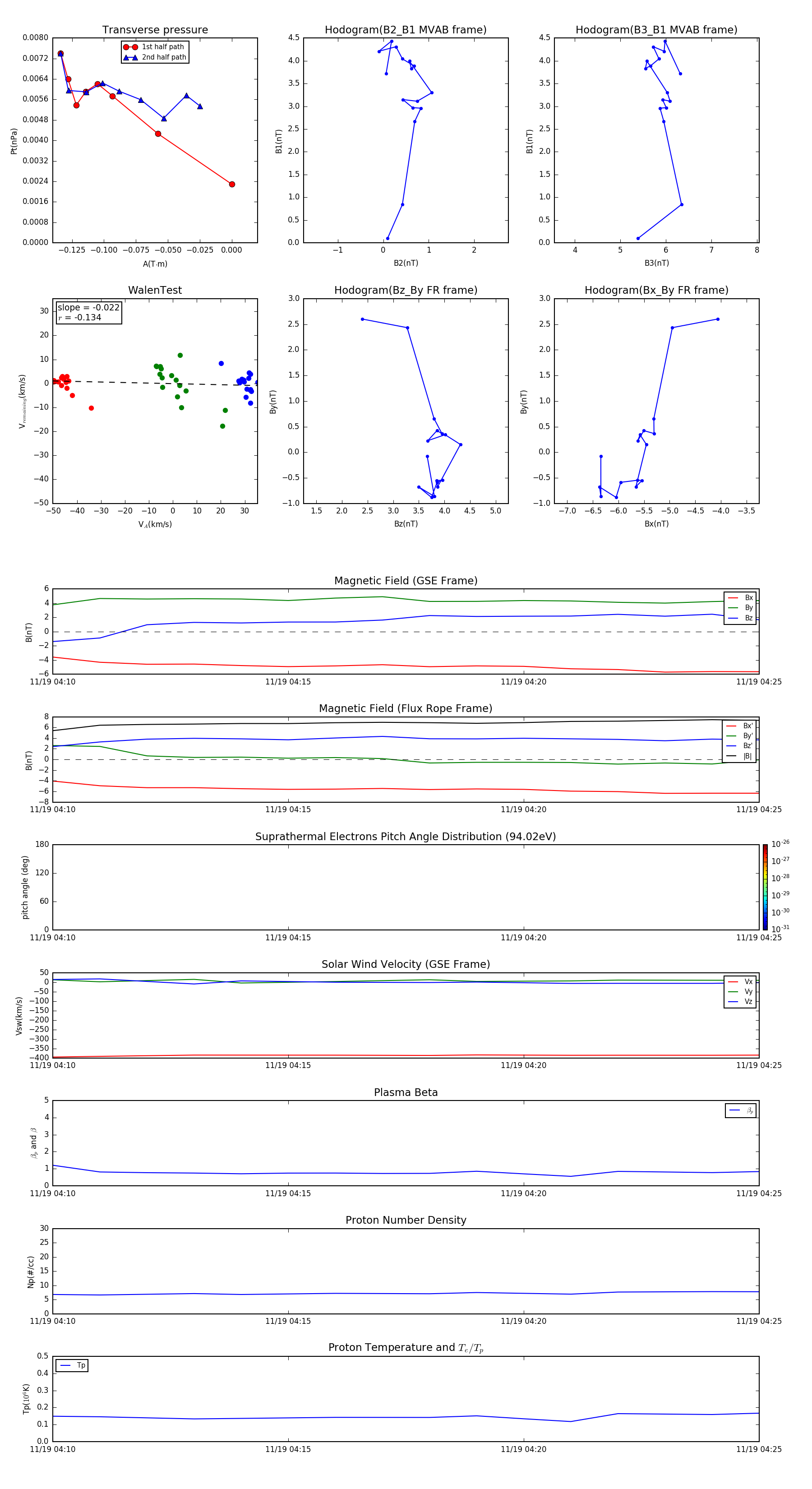
Task: Click the "B3(nT)" x-axis label
Action: pyautogui.click(x=656, y=263)
